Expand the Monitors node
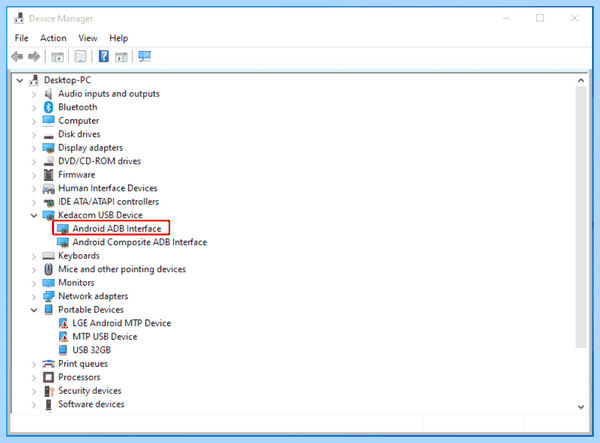The width and height of the screenshot is (600, 443). tap(34, 283)
